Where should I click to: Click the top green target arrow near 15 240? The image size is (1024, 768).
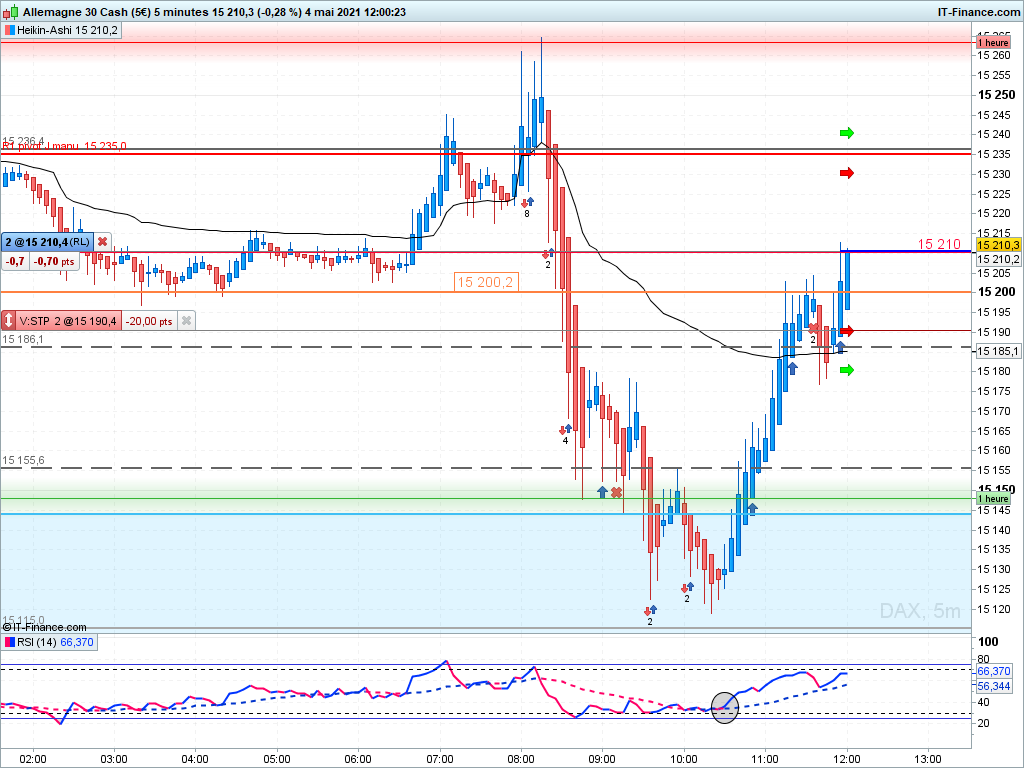tap(847, 133)
